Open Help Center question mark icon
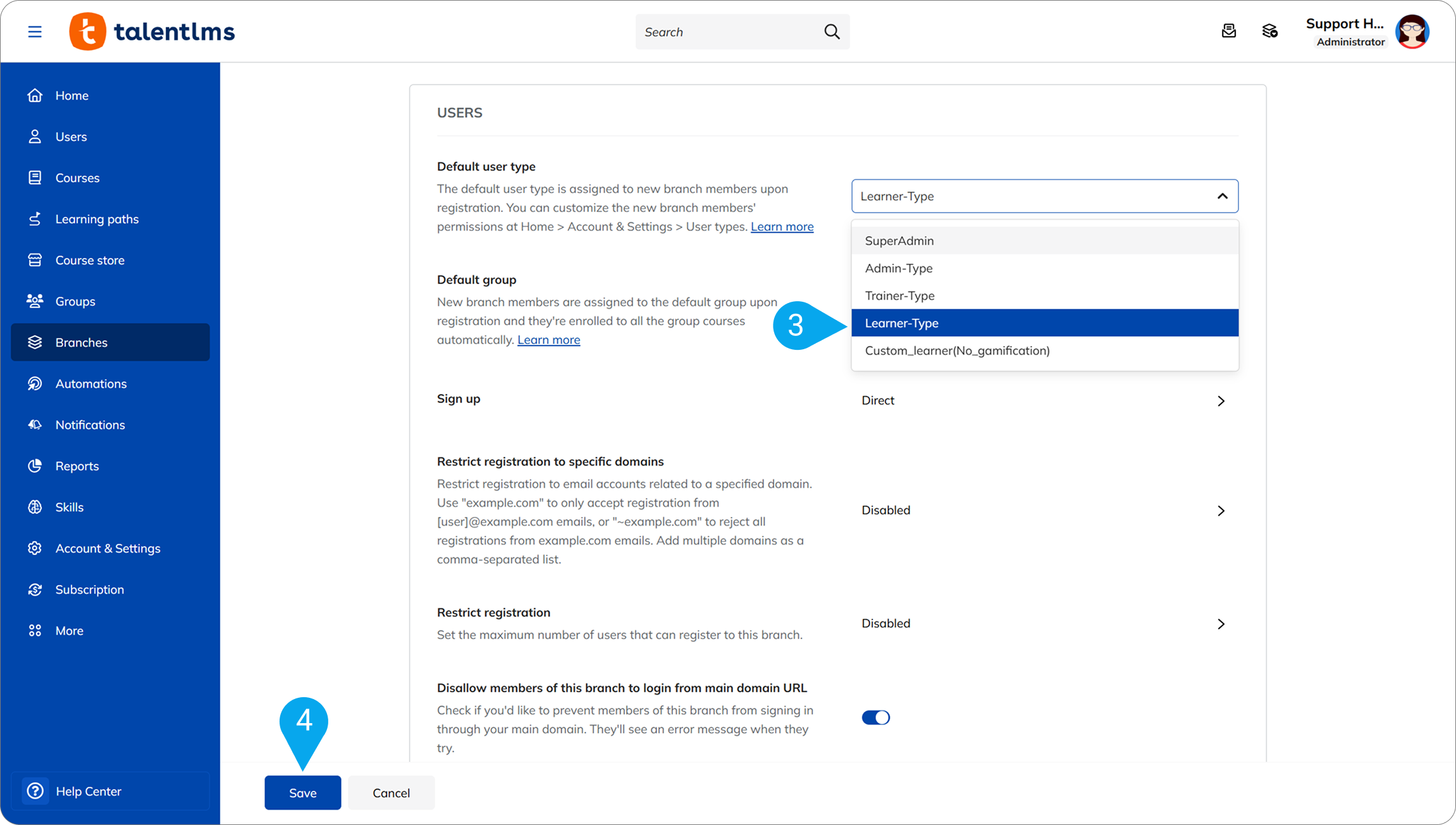1456x825 pixels. [x=35, y=791]
